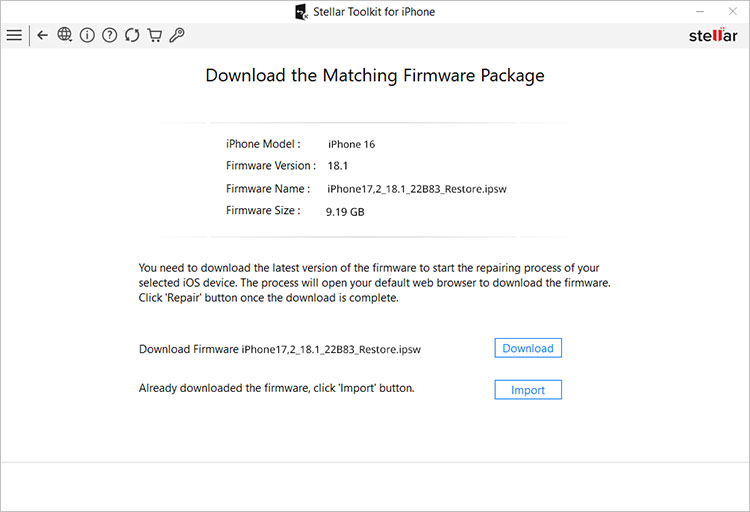
Task: Click the Stellar Toolkit app icon in title bar
Action: point(301,12)
